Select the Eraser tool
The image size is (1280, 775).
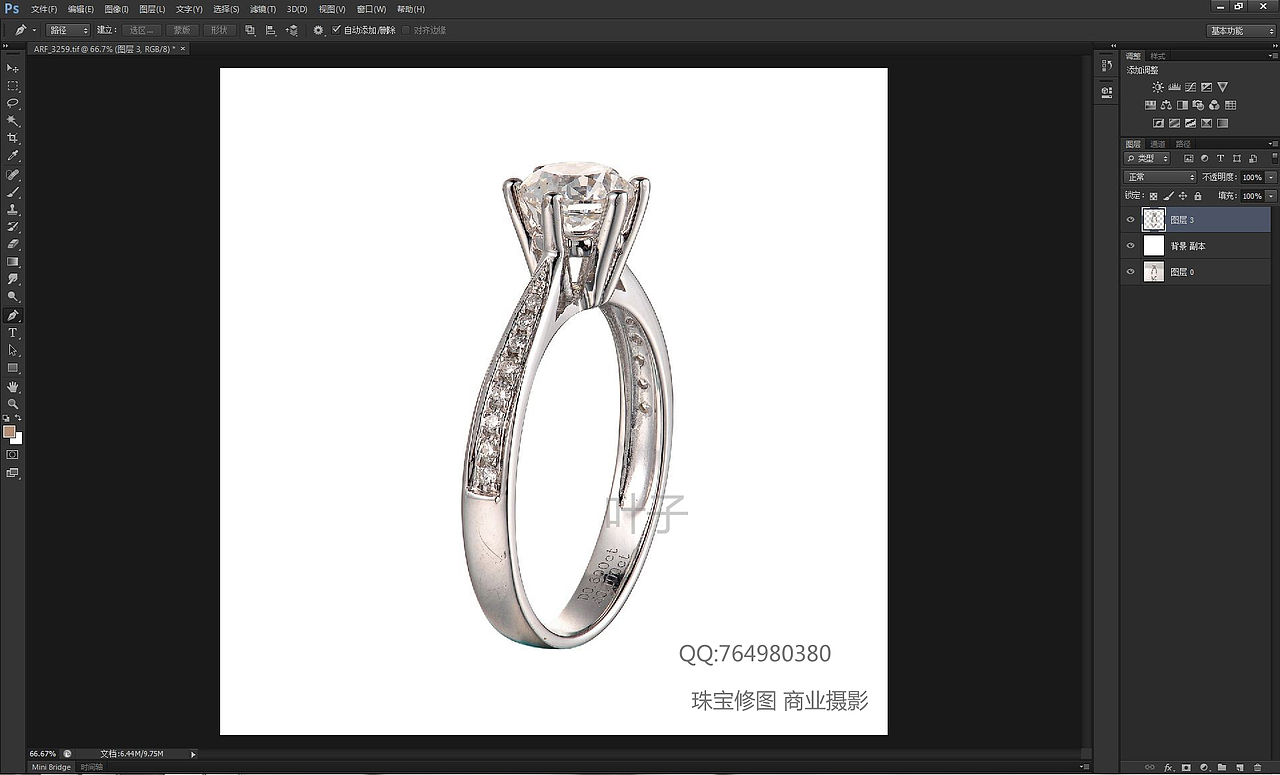tap(13, 244)
